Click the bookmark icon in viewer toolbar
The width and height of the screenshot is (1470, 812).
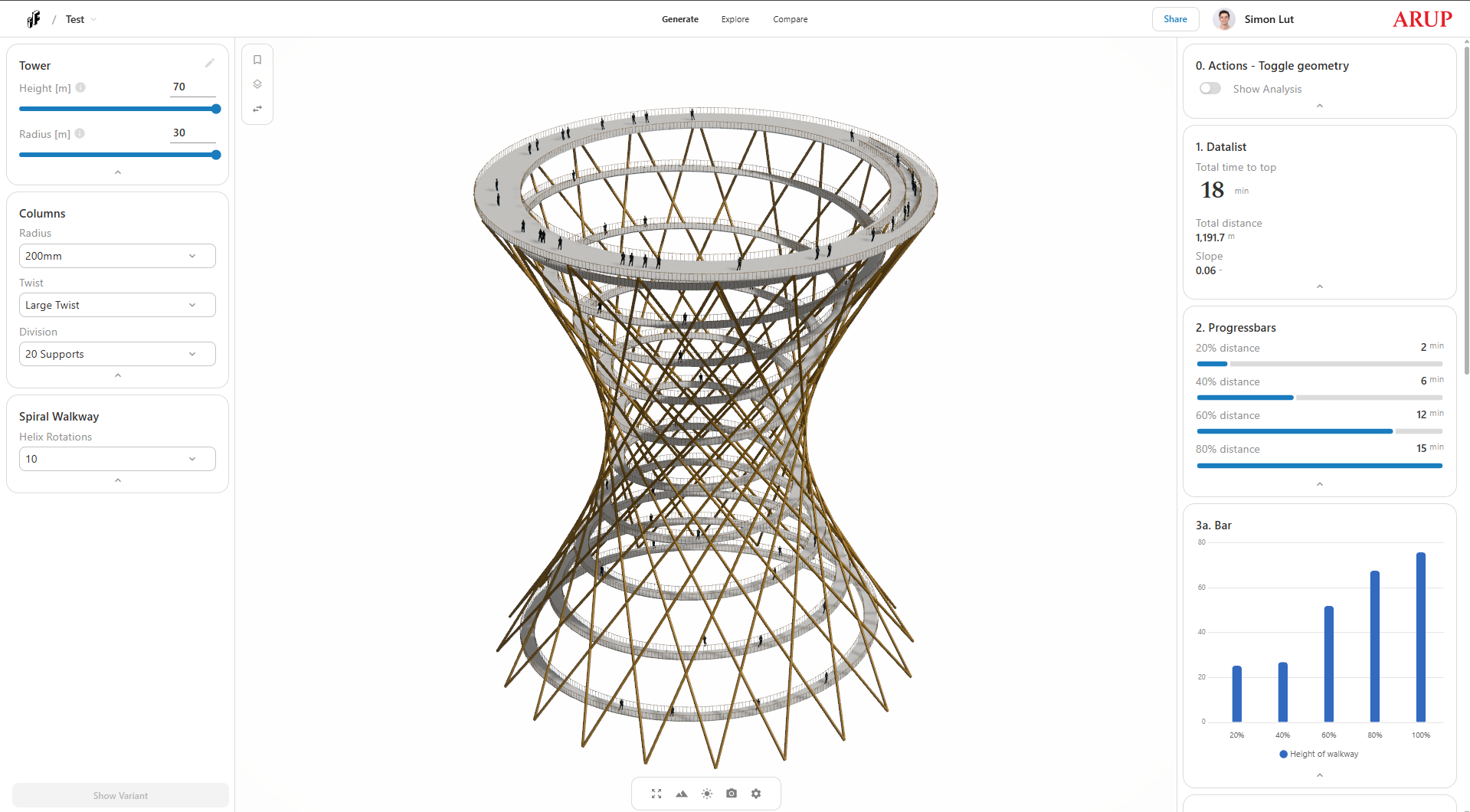coord(257,60)
